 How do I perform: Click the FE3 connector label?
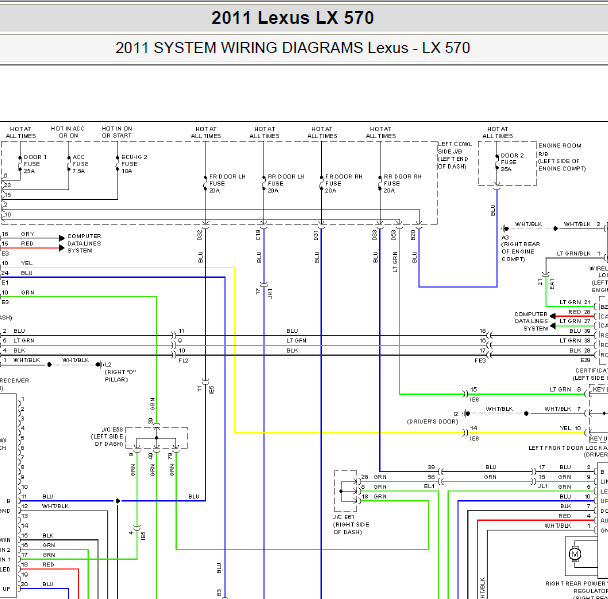(x=480, y=361)
